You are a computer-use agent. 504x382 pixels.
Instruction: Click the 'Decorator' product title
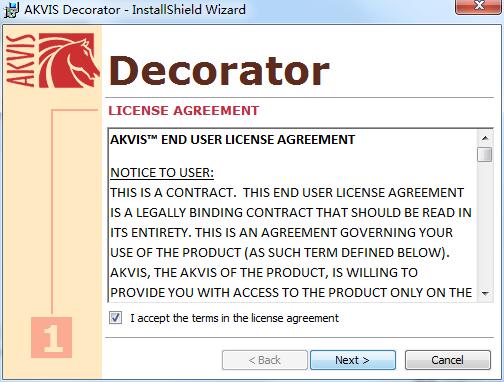pos(219,71)
